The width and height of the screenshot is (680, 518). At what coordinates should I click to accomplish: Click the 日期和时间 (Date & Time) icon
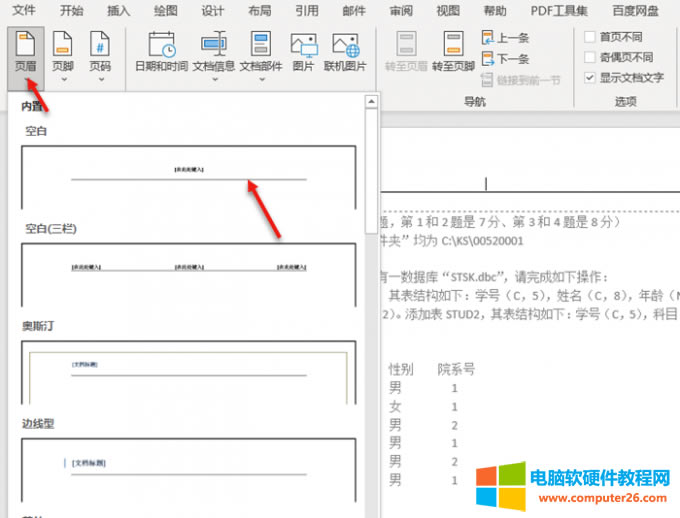[x=161, y=50]
